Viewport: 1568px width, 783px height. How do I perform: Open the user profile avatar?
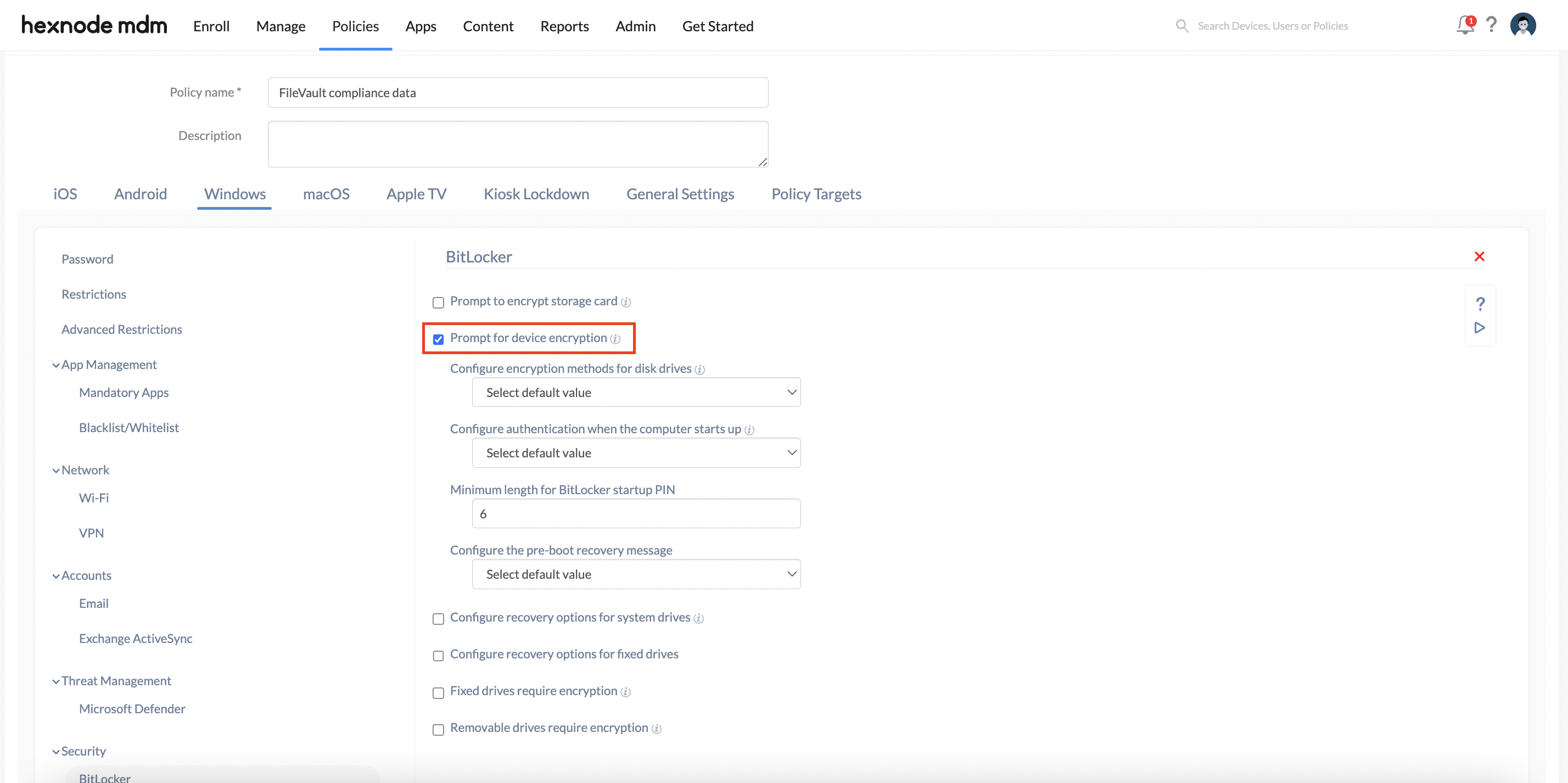coord(1523,26)
